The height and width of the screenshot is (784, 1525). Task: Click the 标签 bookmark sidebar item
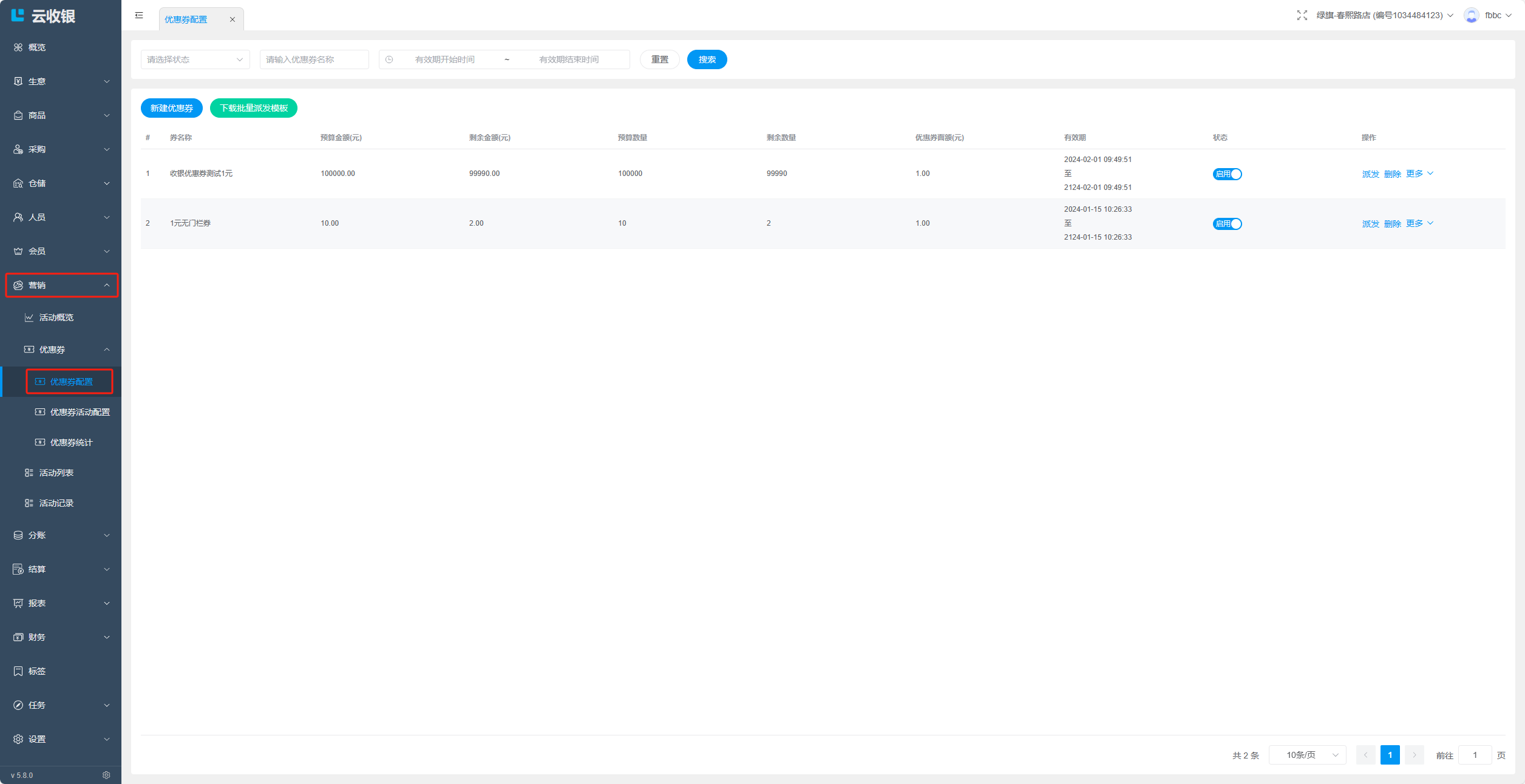click(36, 671)
